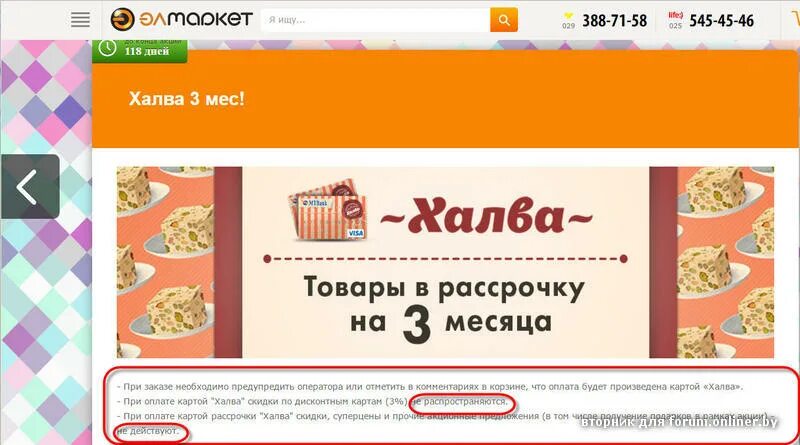Screen dimensions: 800x445
Task: Click the circled "не действуют" text
Action: [x=148, y=432]
